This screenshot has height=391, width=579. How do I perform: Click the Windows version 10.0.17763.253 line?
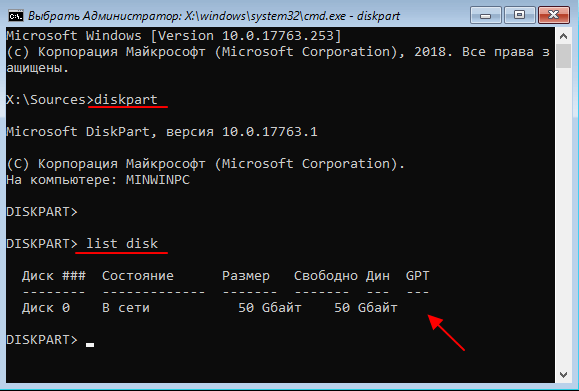[x=174, y=36]
